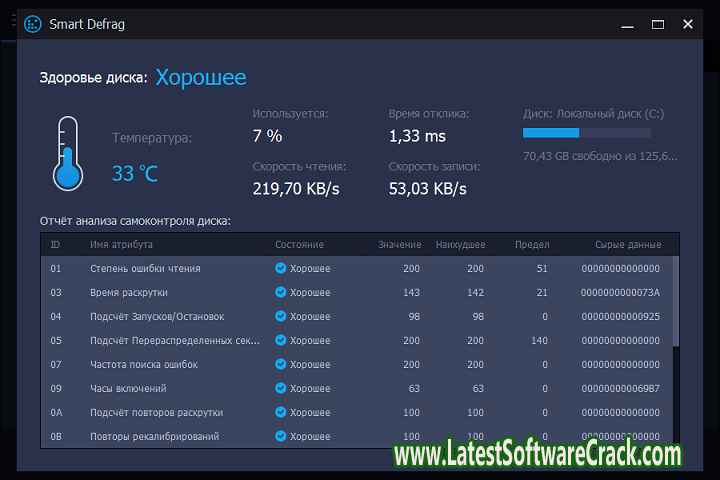Image resolution: width=720 pixels, height=480 pixels.
Task: Click the status checkmark for attribute 01
Action: [x=281, y=268]
